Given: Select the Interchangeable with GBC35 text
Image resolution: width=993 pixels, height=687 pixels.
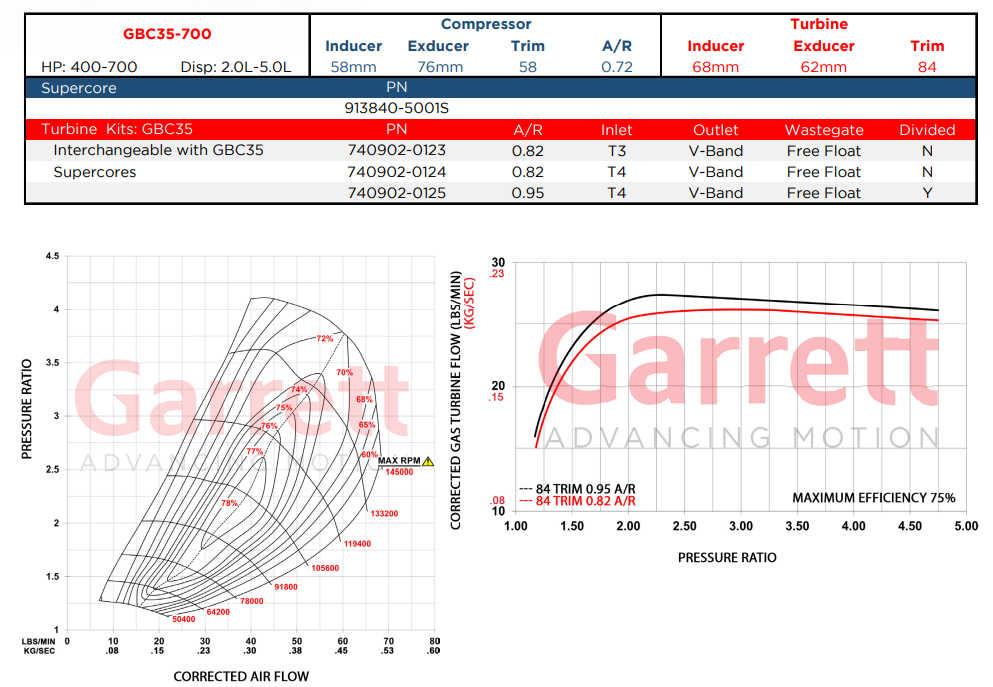Looking at the screenshot, I should point(158,151).
